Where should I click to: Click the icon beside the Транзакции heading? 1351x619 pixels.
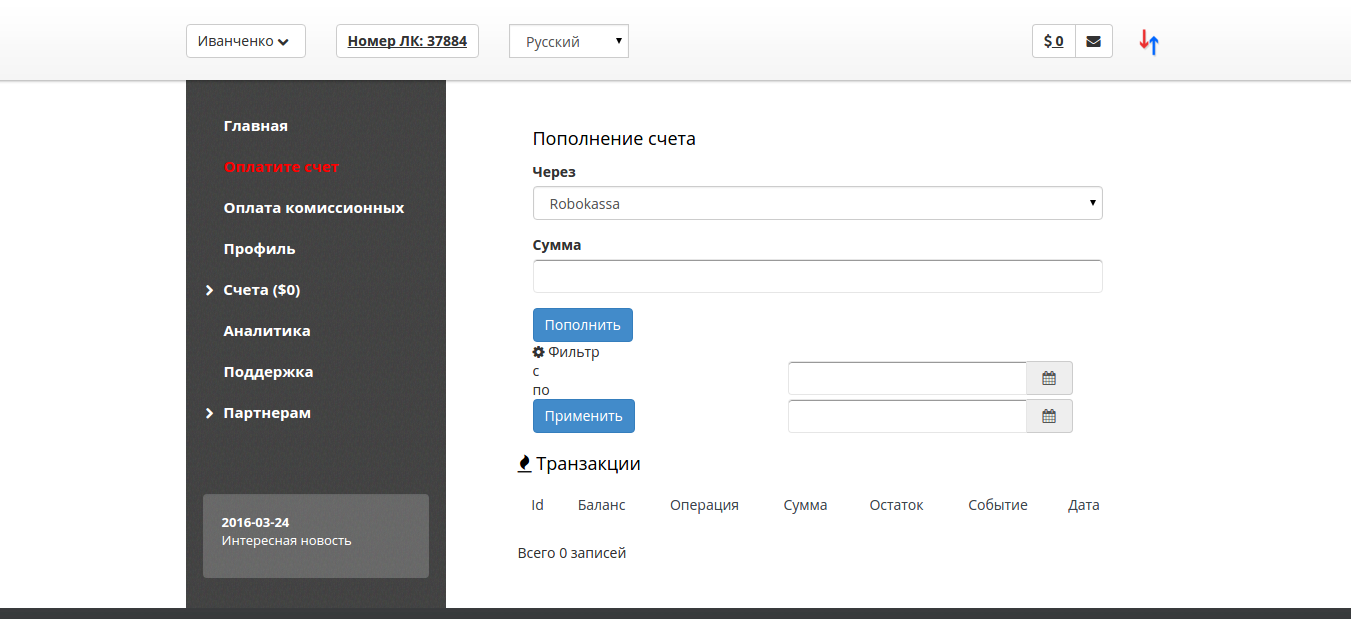coord(524,464)
